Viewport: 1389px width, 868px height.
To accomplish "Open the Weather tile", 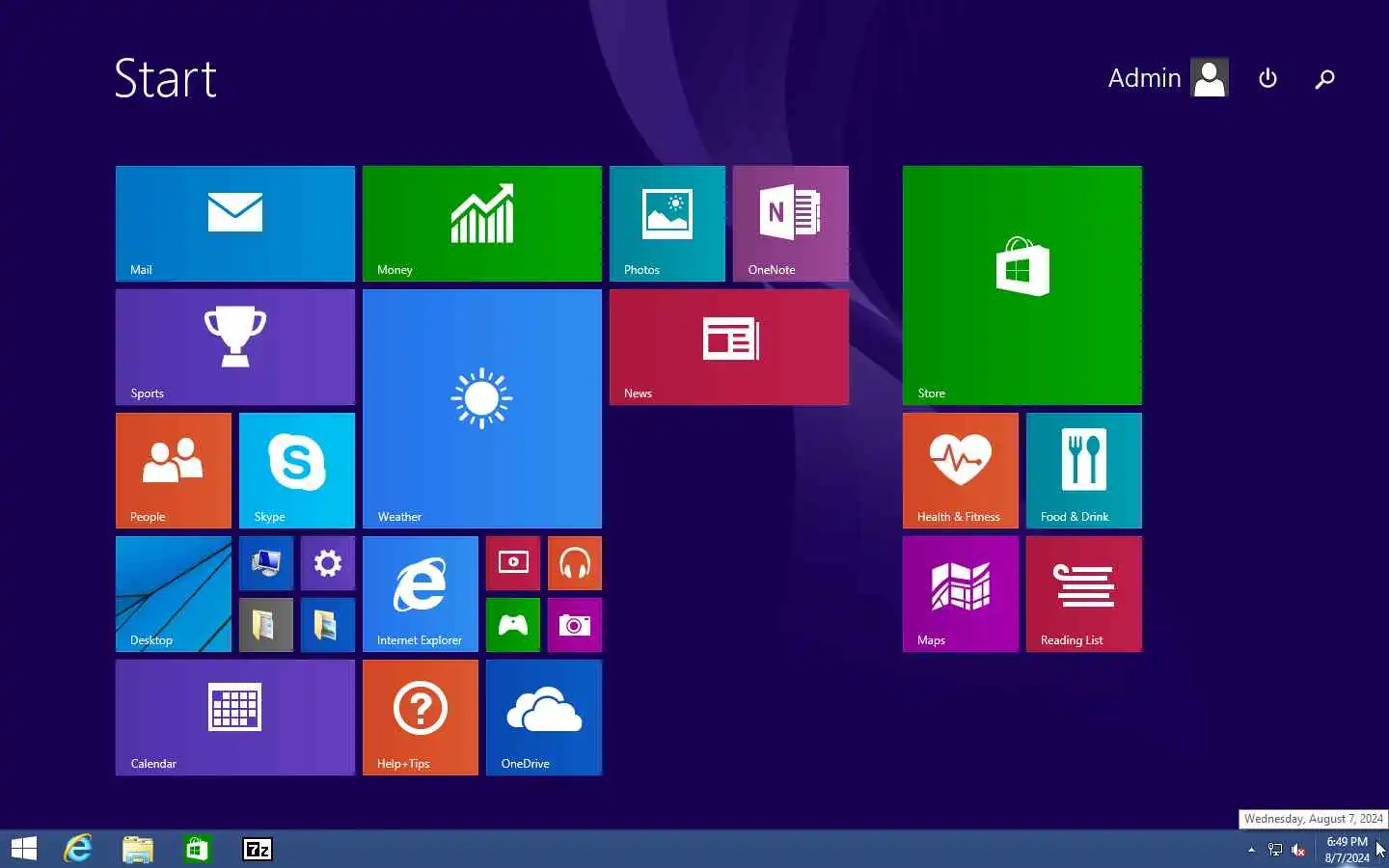I will click(482, 409).
